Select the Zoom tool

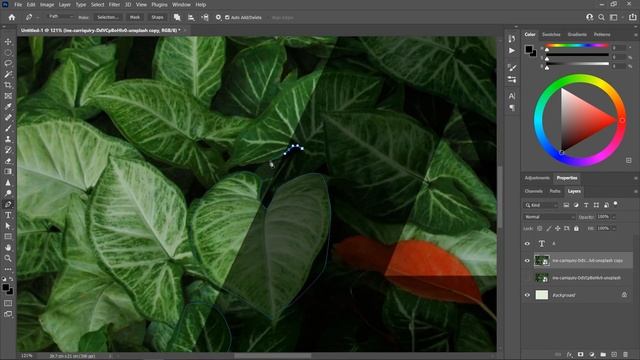[8, 258]
